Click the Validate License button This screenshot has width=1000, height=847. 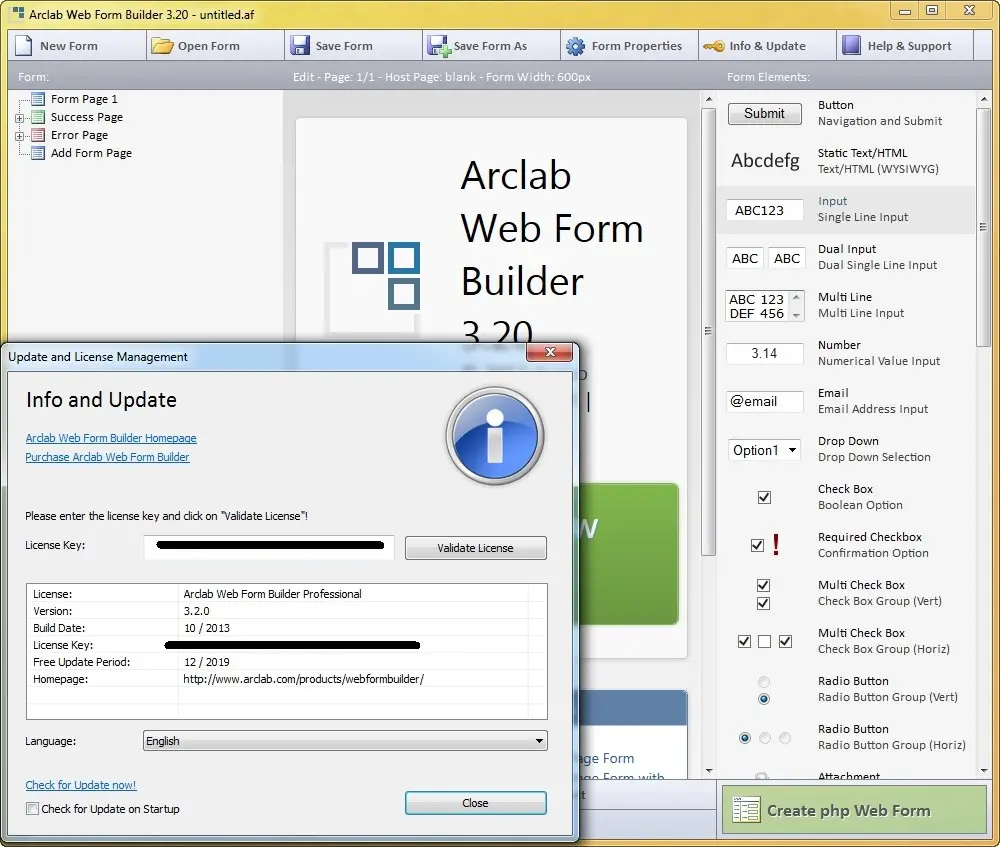(475, 548)
